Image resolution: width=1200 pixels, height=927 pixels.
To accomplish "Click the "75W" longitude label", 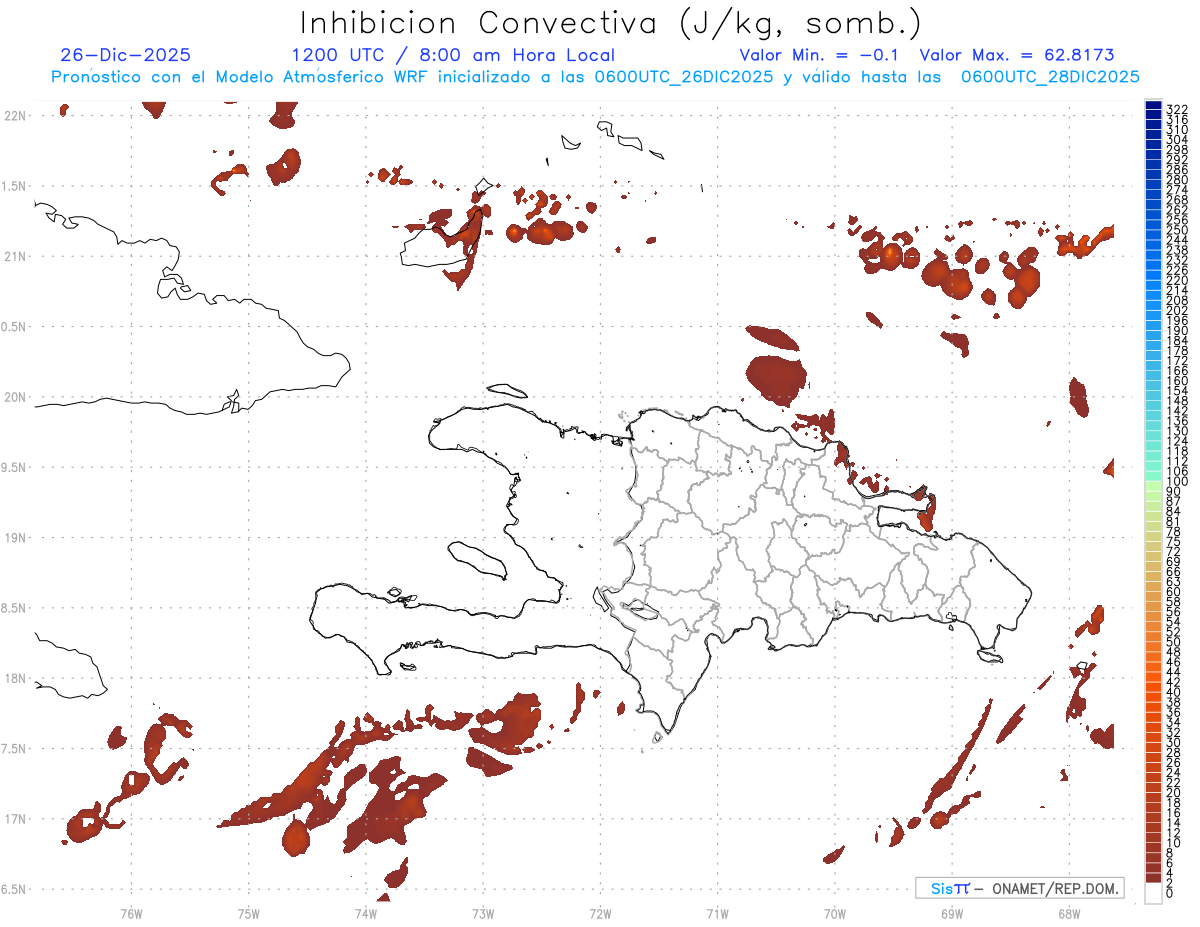I will 248,913.
